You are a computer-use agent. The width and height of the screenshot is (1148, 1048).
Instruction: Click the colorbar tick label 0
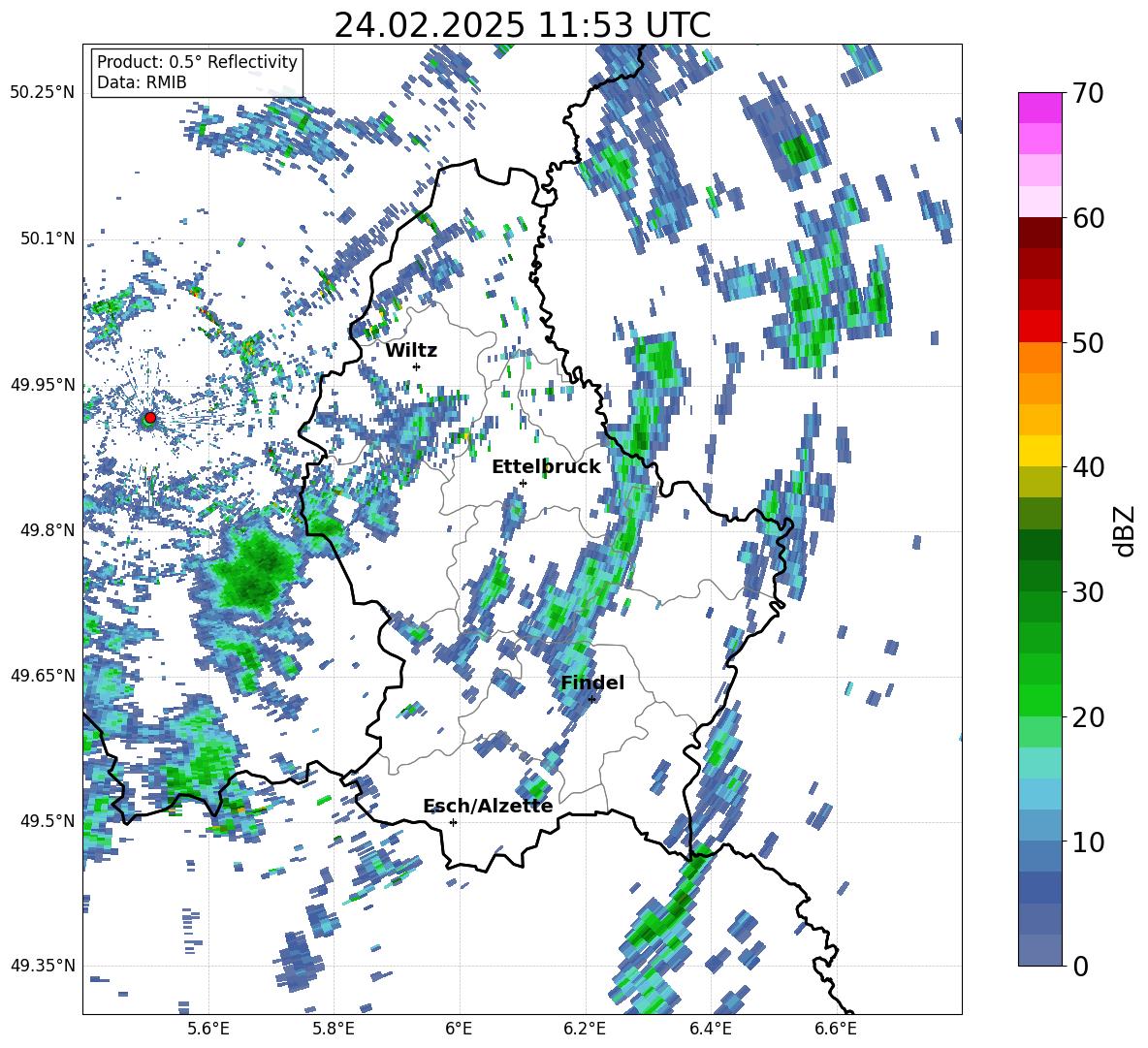(1080, 966)
